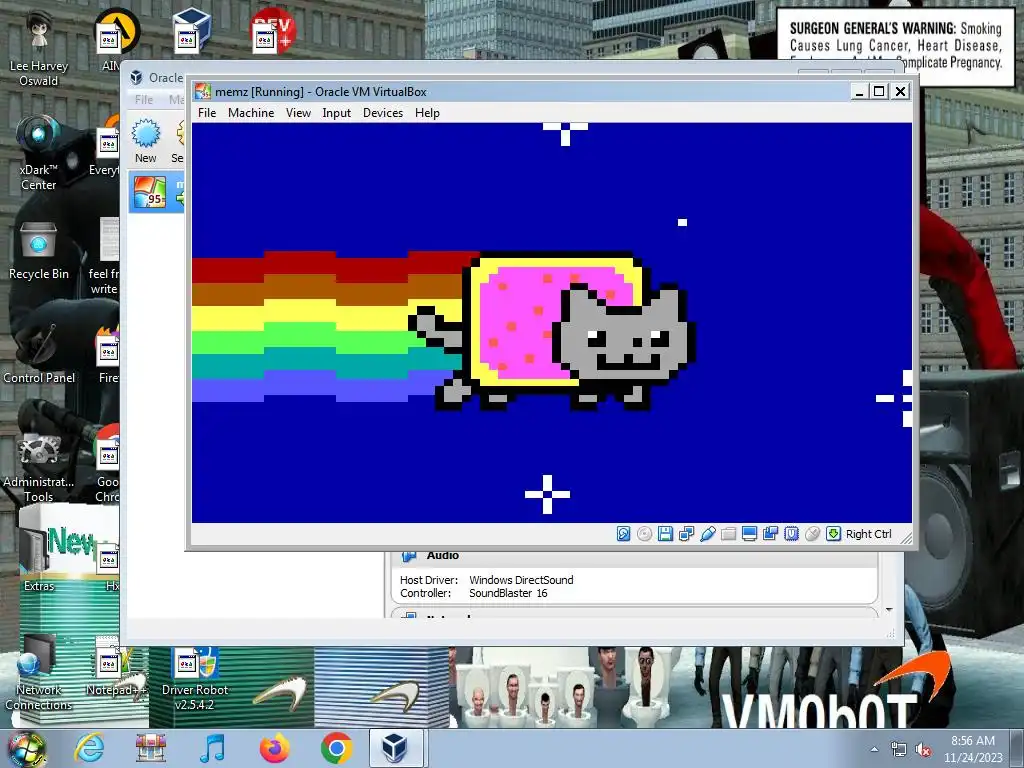1024x768 pixels.
Task: Click the optical drive status icon
Action: pyautogui.click(x=644, y=534)
